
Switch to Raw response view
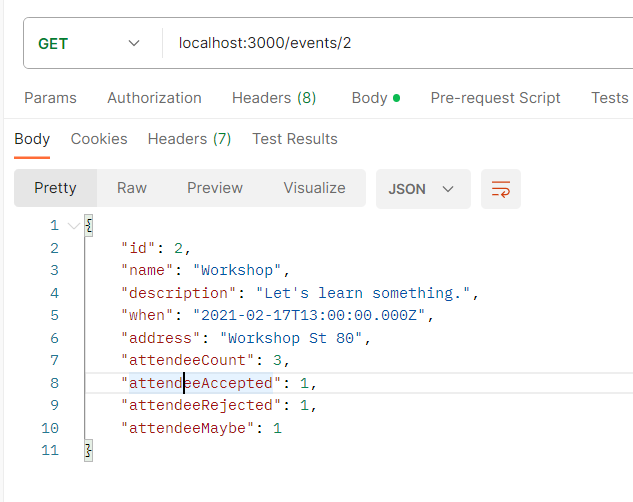point(131,188)
